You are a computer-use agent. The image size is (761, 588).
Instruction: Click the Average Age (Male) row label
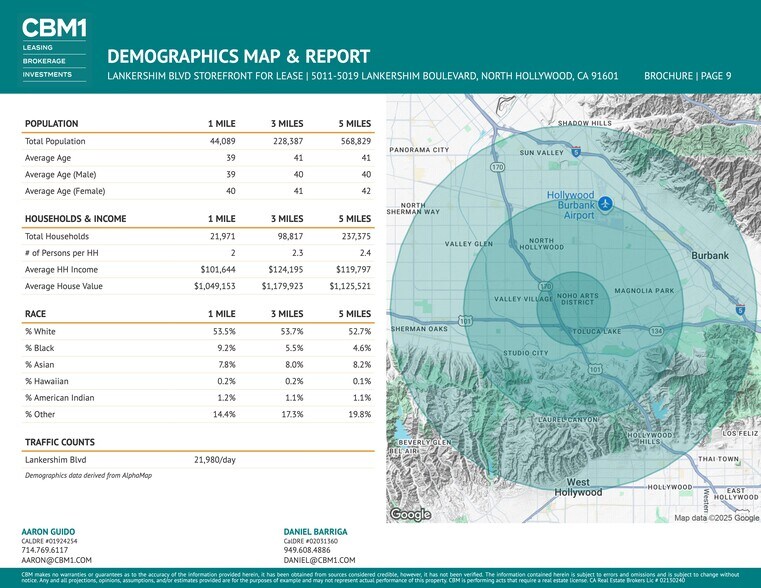(x=61, y=174)
